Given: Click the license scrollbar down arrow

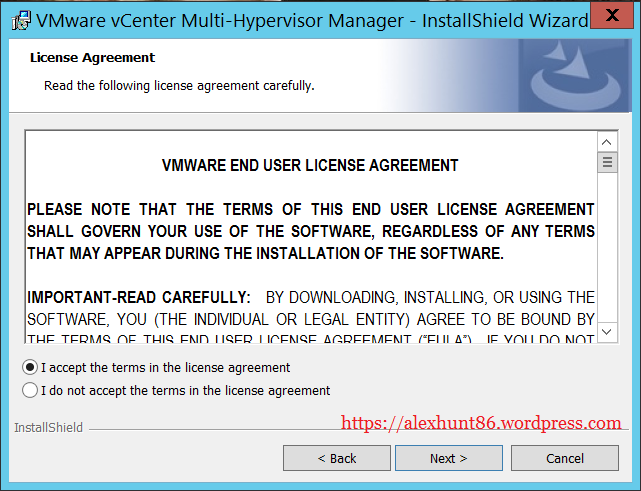Looking at the screenshot, I should (607, 332).
